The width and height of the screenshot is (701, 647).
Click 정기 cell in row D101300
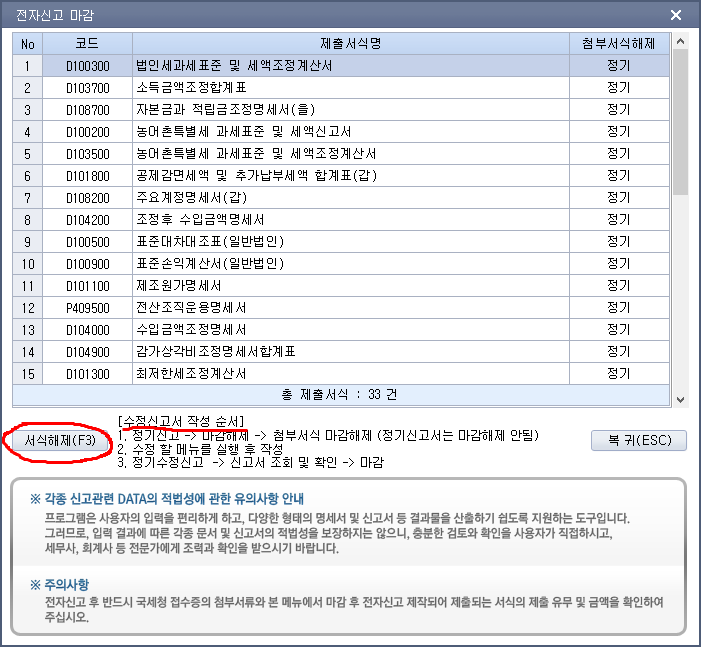coord(619,373)
